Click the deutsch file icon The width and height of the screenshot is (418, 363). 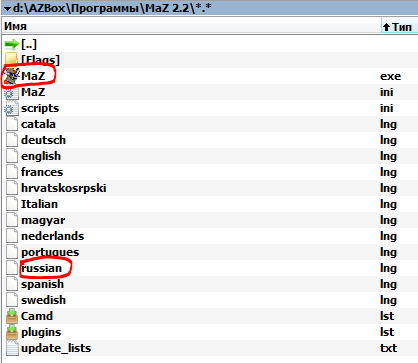[12, 140]
